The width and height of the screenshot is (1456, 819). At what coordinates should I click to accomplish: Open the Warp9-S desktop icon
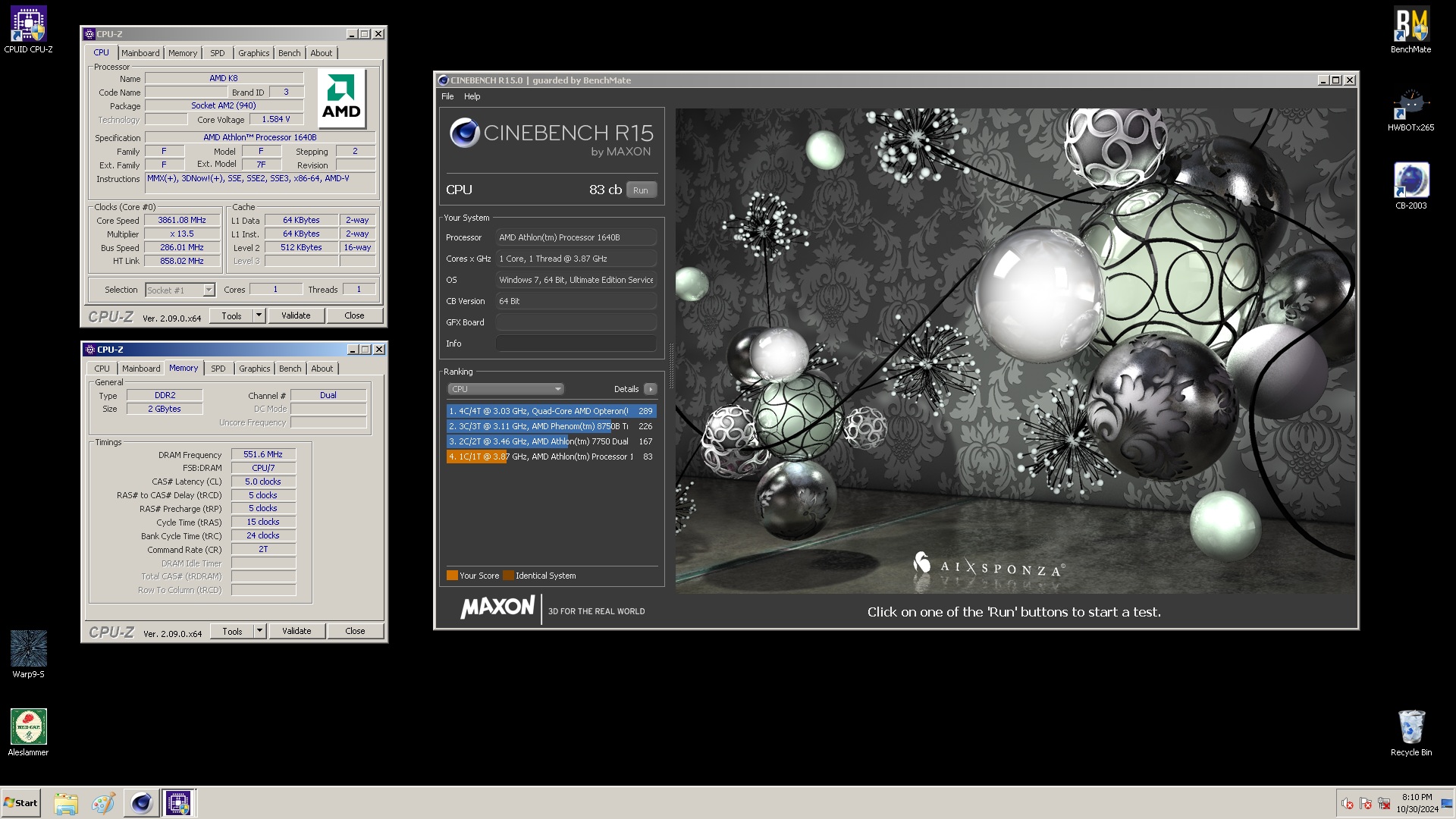point(28,654)
